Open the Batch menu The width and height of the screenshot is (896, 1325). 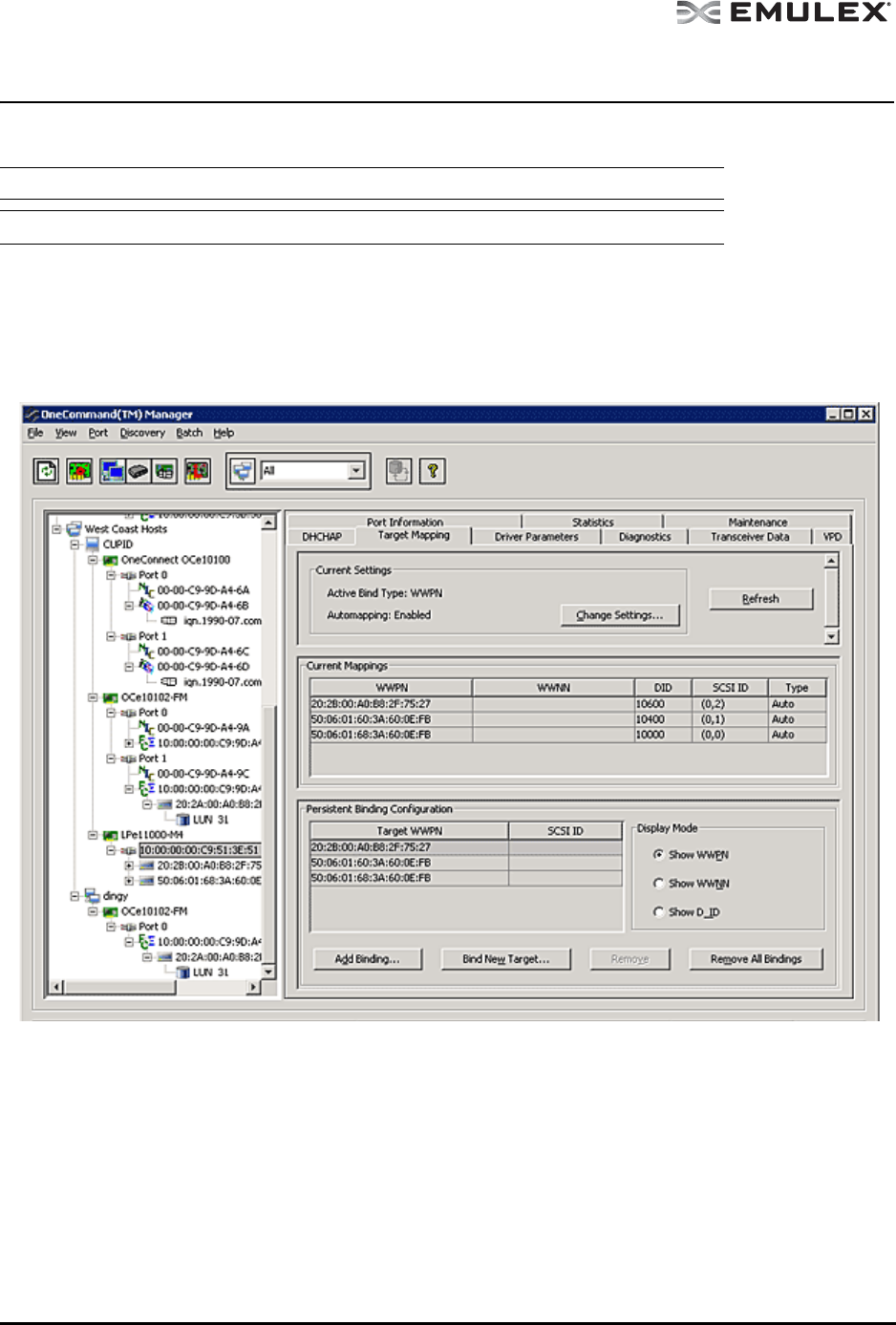[189, 433]
